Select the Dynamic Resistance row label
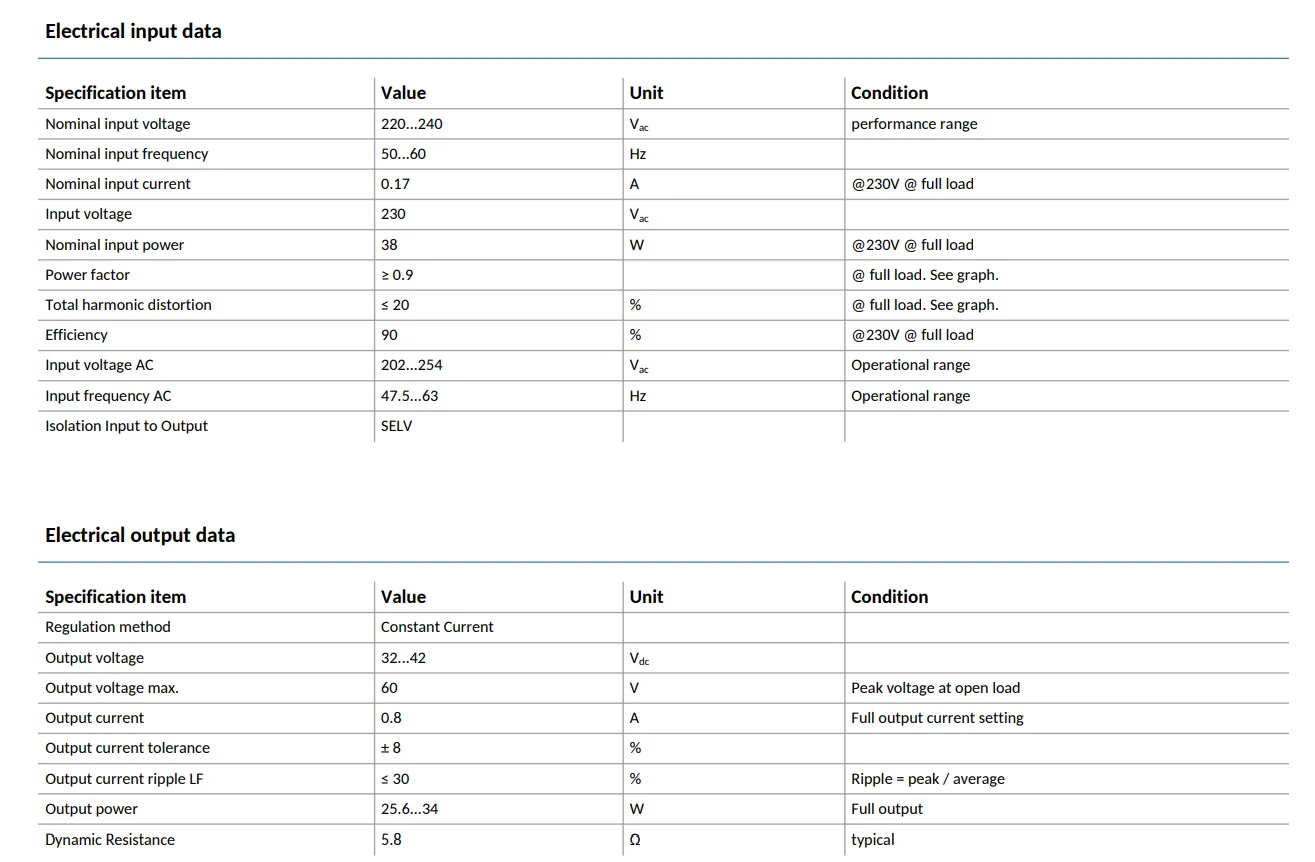This screenshot has height=862, width=1315. pyautogui.click(x=110, y=839)
